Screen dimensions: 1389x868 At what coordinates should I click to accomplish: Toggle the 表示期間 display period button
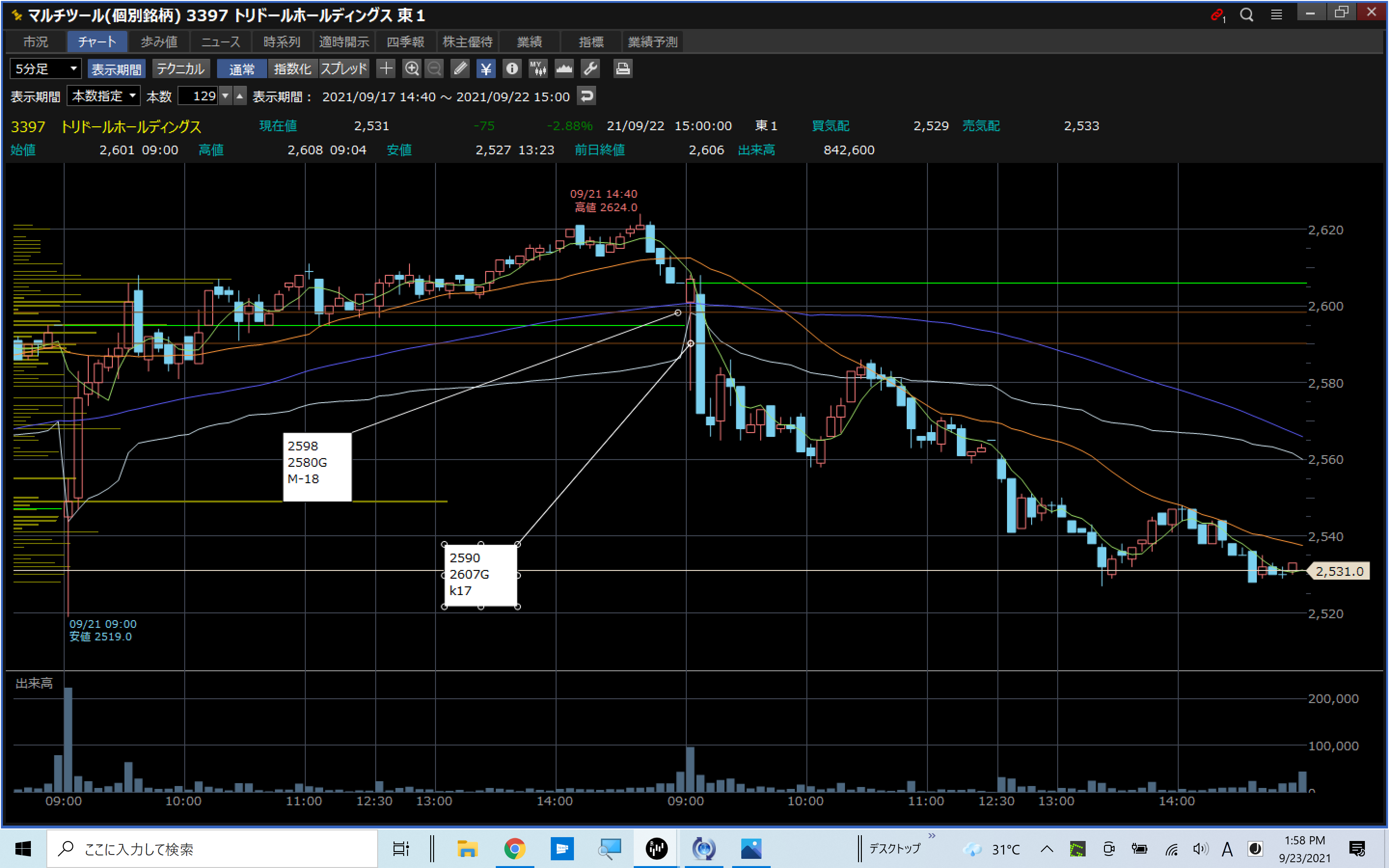(x=117, y=69)
